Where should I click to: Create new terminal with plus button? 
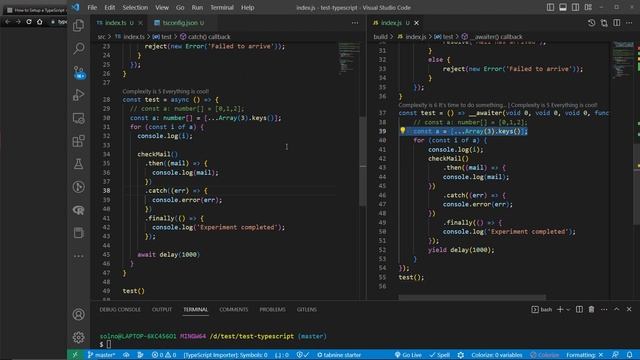pos(560,309)
